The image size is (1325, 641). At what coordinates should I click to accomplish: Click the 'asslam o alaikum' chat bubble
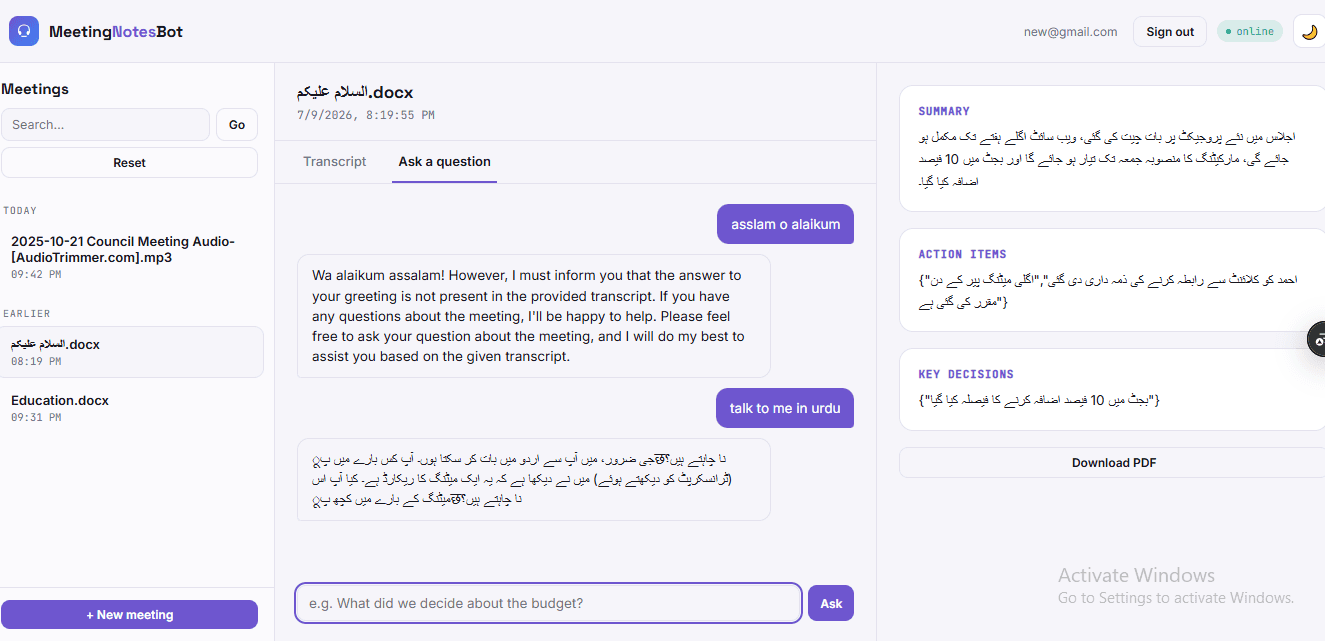pyautogui.click(x=785, y=224)
